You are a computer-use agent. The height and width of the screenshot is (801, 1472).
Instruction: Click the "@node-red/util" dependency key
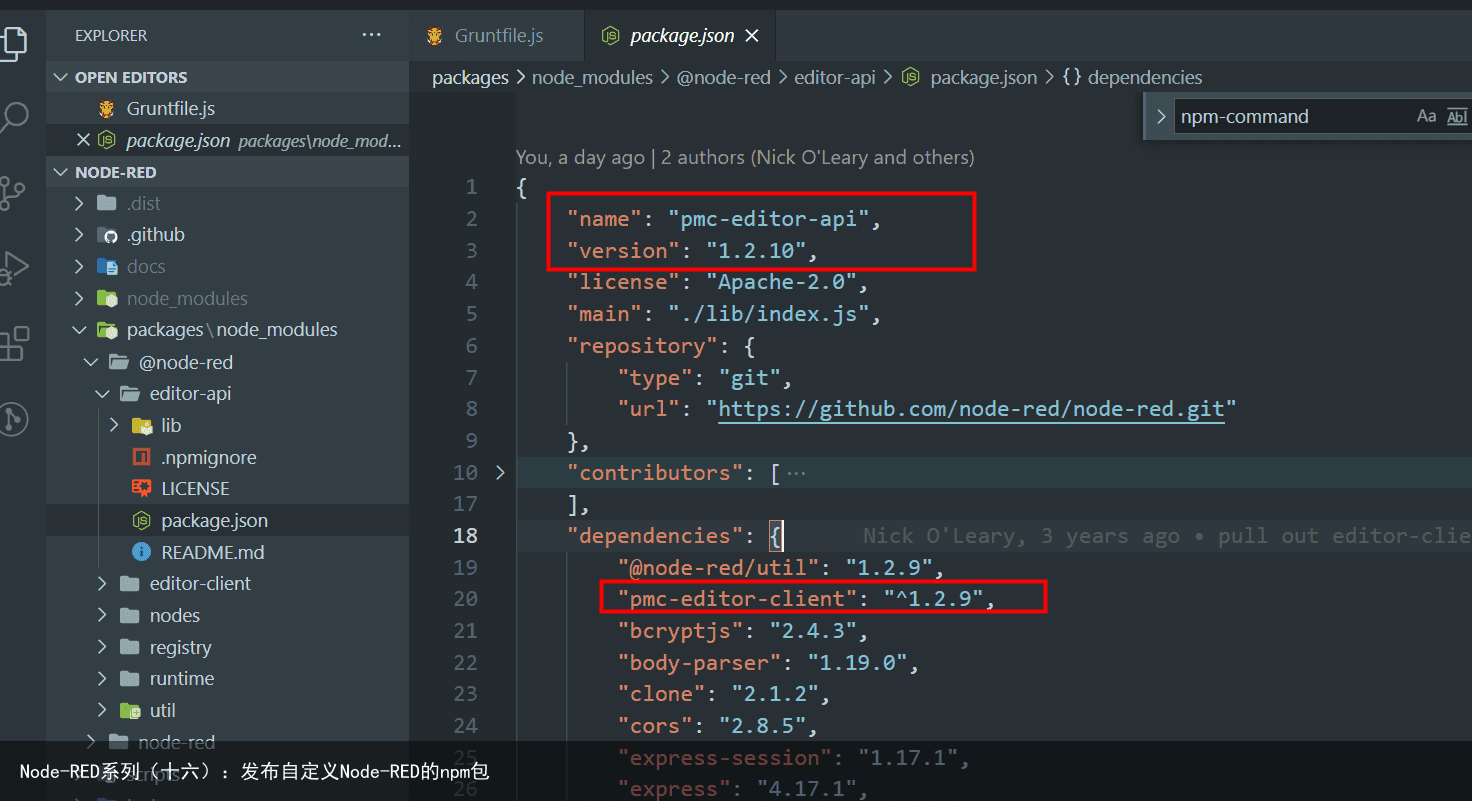click(719, 567)
